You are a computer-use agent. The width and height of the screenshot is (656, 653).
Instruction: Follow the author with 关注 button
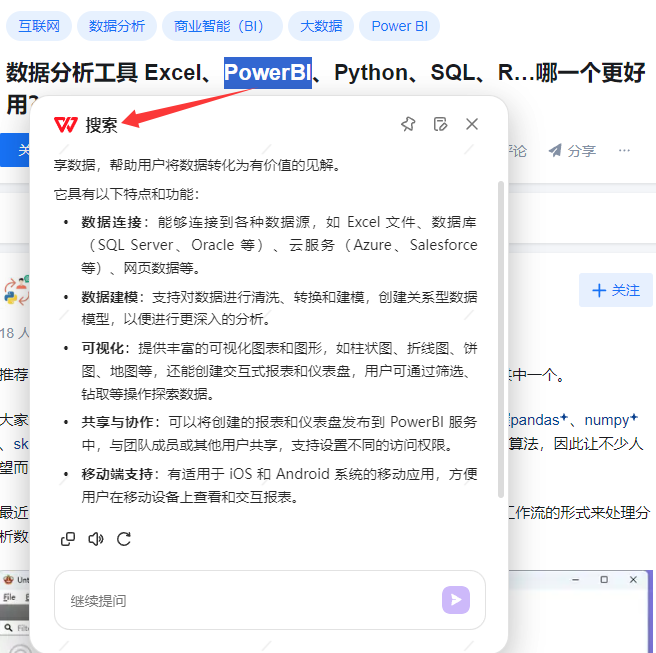[616, 290]
